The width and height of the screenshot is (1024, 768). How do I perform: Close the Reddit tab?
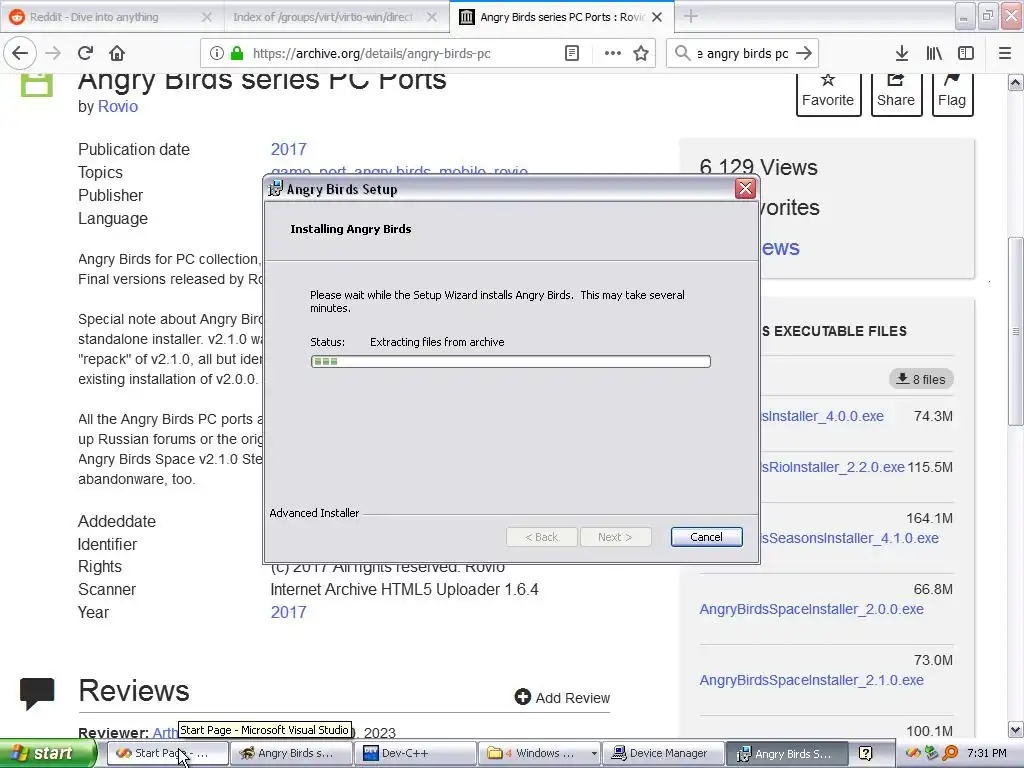(x=206, y=17)
